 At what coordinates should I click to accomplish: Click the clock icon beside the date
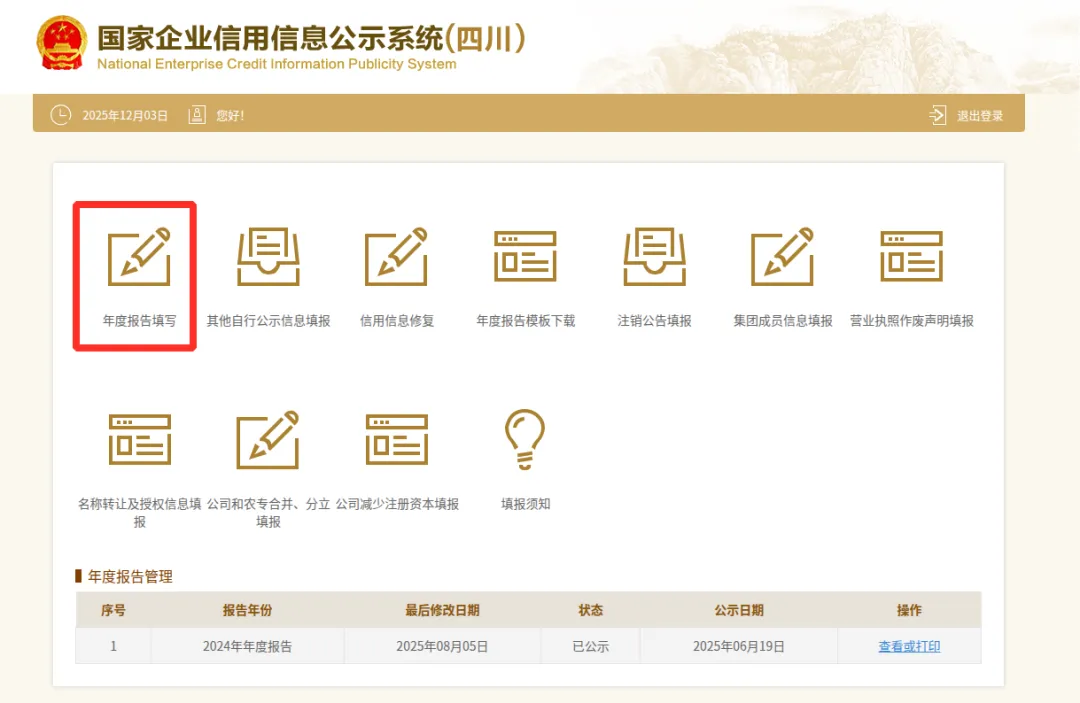[59, 114]
